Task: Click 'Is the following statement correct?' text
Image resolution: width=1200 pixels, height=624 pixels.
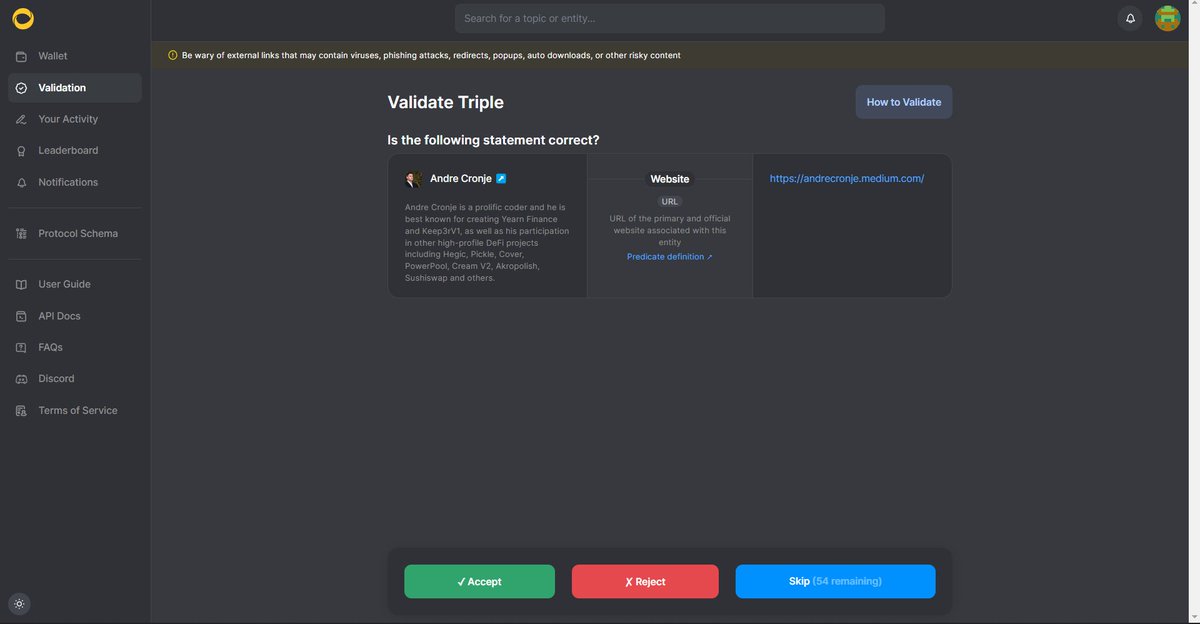Action: 494,140
